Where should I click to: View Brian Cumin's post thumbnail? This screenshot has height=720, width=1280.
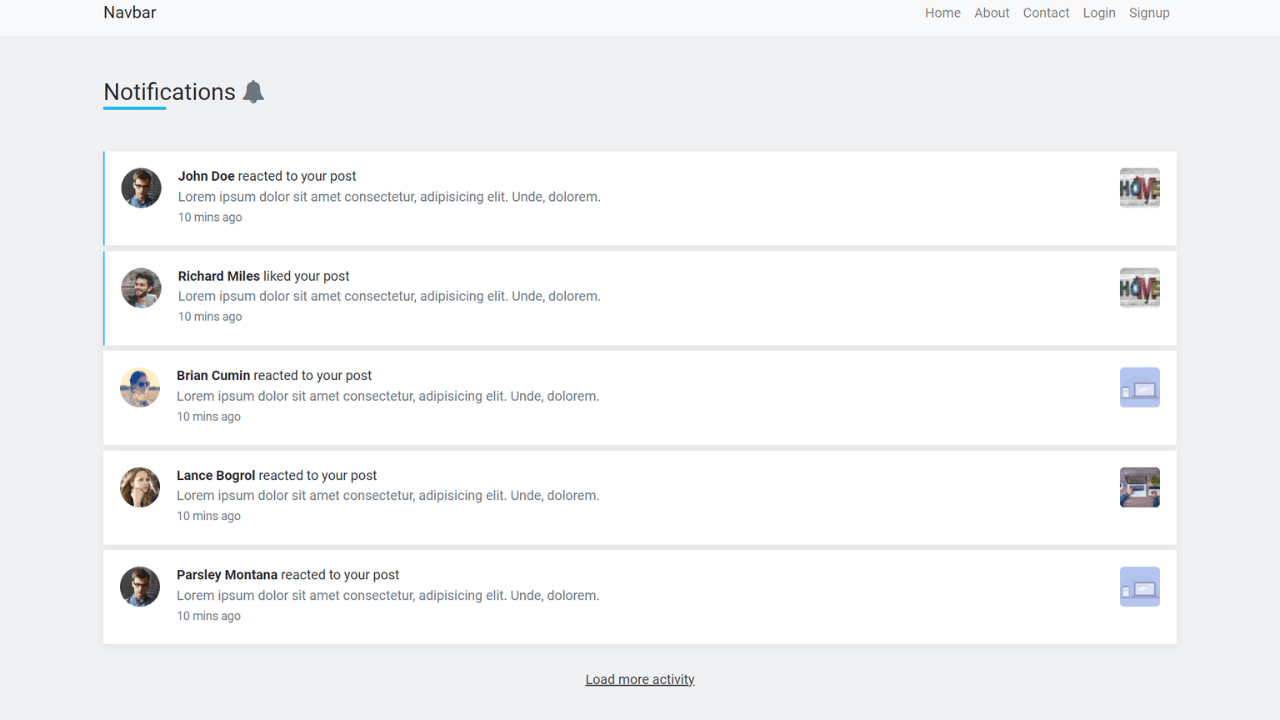[x=1139, y=387]
